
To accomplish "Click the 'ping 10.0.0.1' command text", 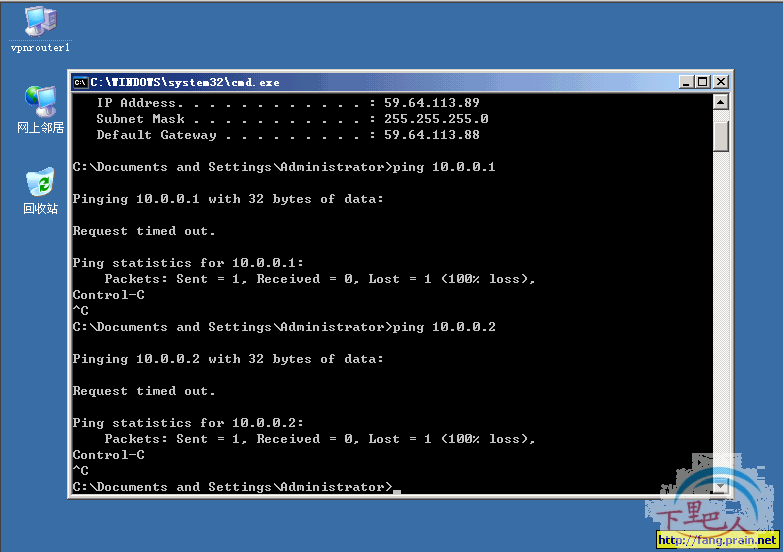I will 444,167.
